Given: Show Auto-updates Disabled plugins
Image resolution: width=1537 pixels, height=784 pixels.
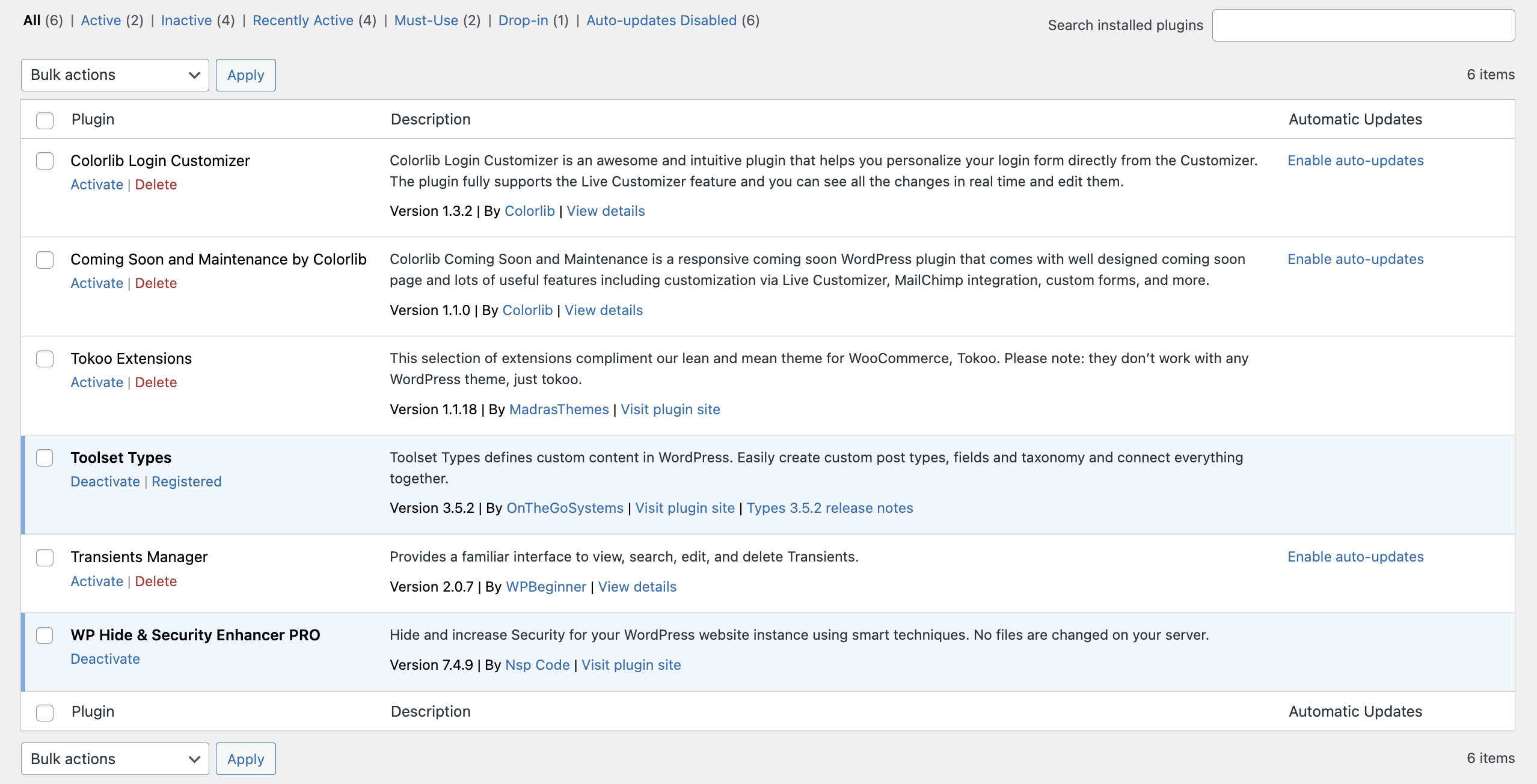Looking at the screenshot, I should pyautogui.click(x=661, y=20).
